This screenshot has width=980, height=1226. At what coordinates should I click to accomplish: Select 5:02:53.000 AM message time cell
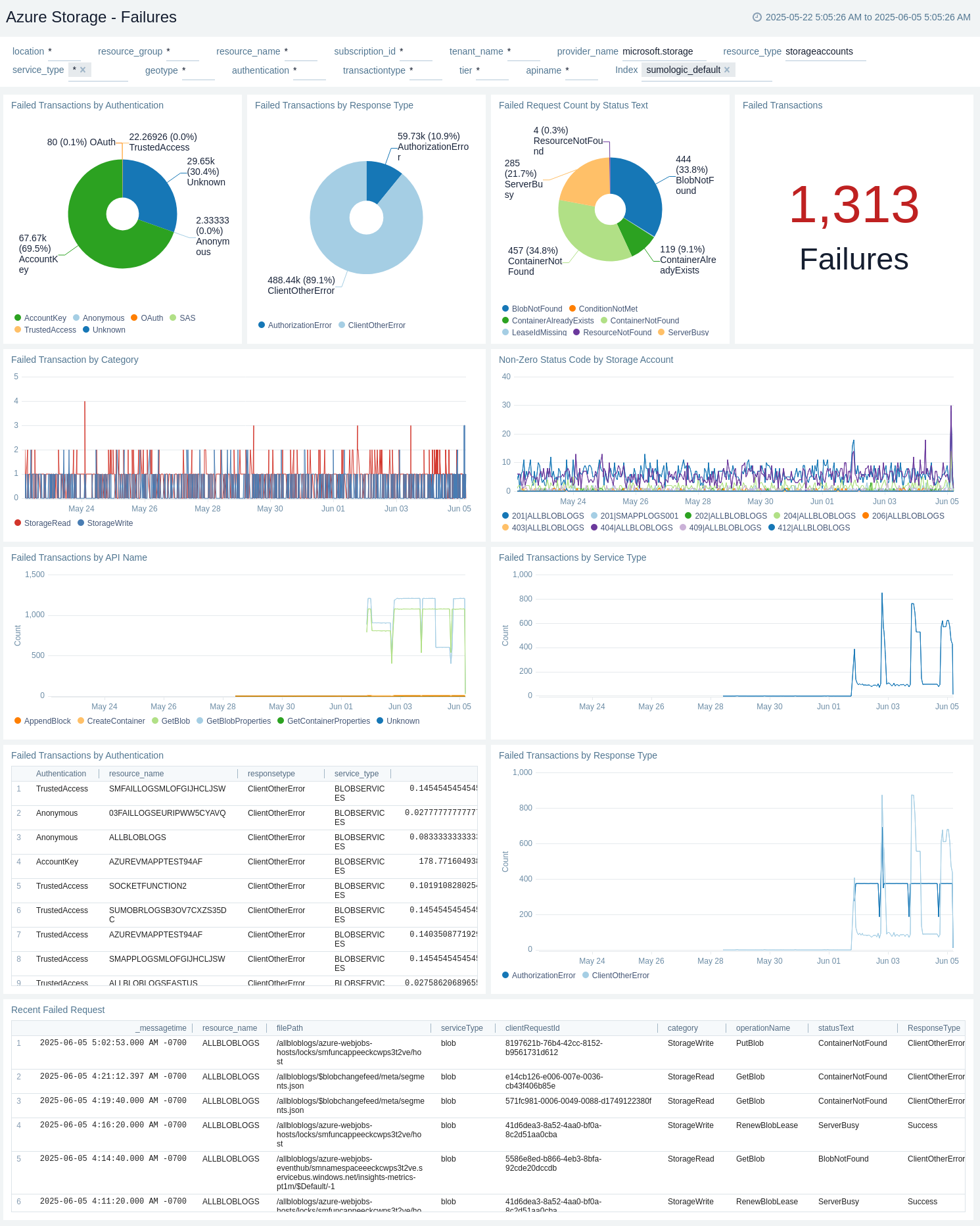pos(113,1043)
